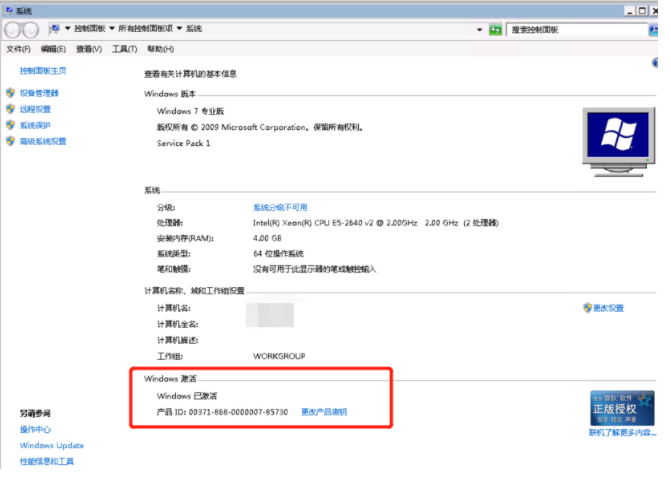
Task: Click the 正版授权 genuine software badge
Action: (x=622, y=408)
